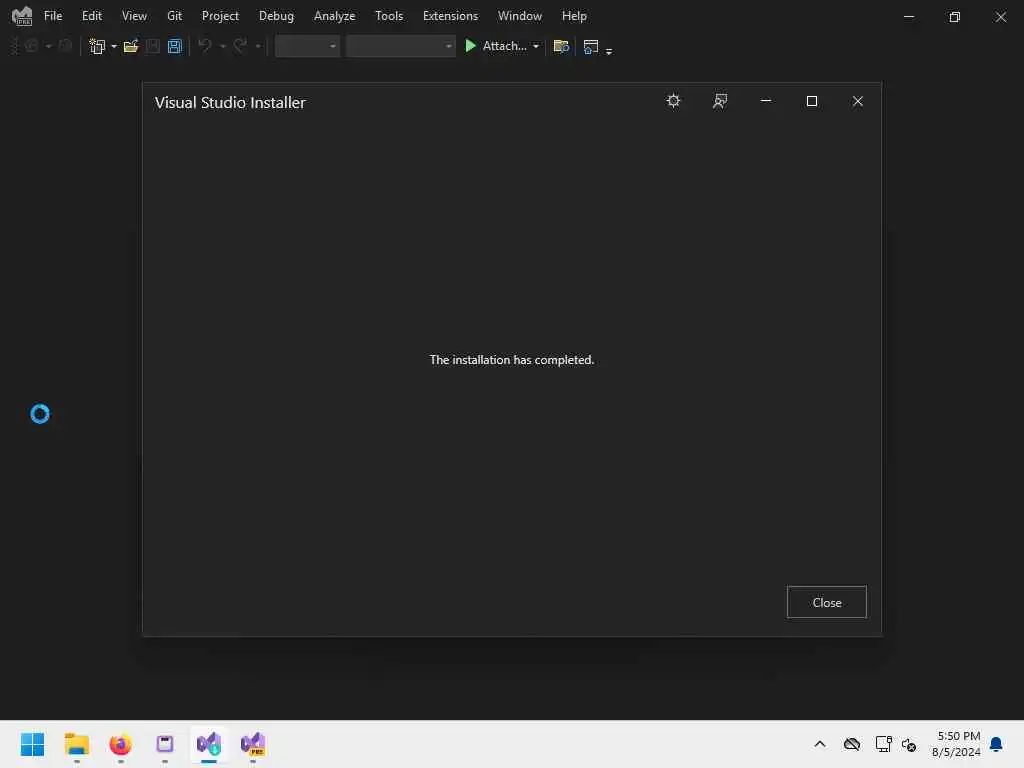Open the Help menu
Screen dimensions: 1024x768
574,16
